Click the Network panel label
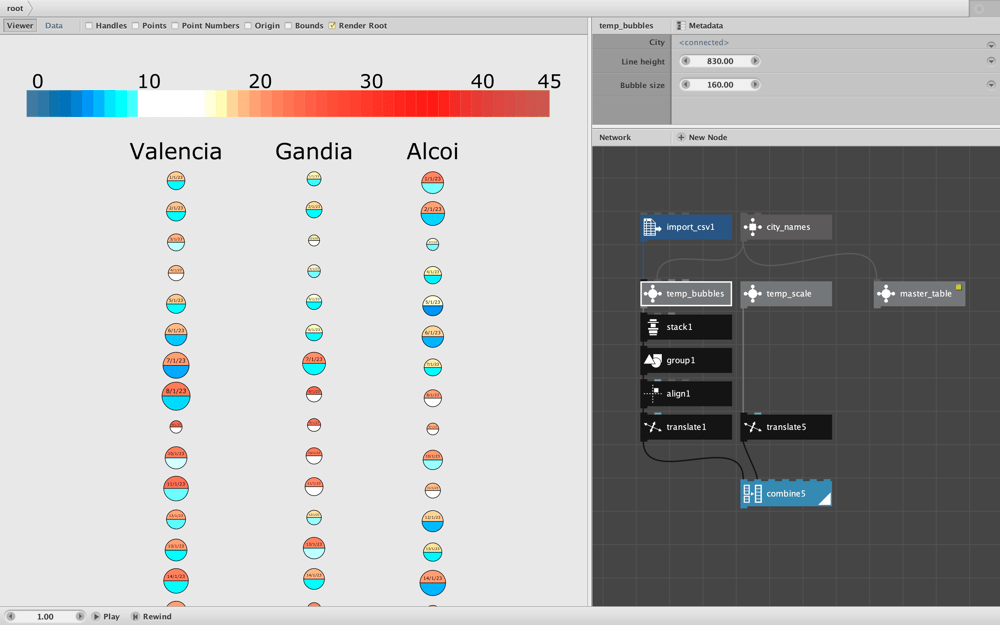The image size is (1000, 625). click(615, 137)
